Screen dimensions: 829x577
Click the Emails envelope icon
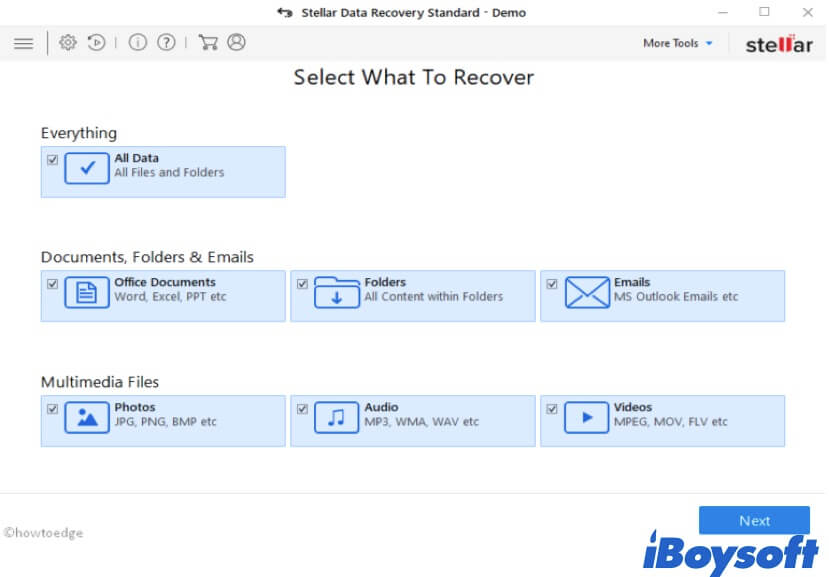tap(586, 292)
